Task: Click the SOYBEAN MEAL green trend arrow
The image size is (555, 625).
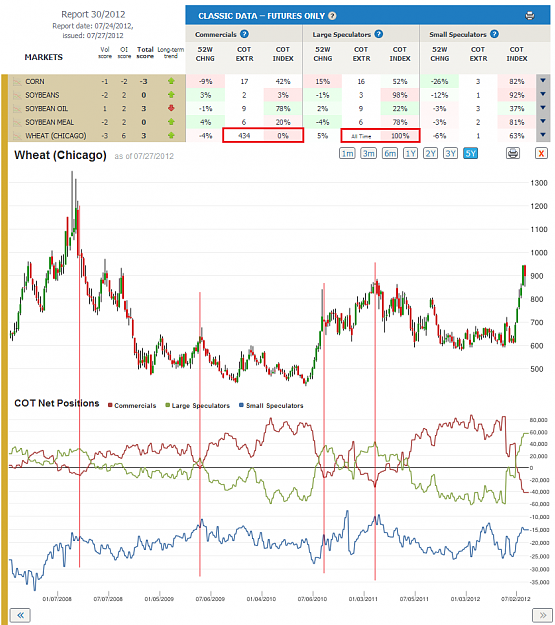Action: [x=171, y=122]
